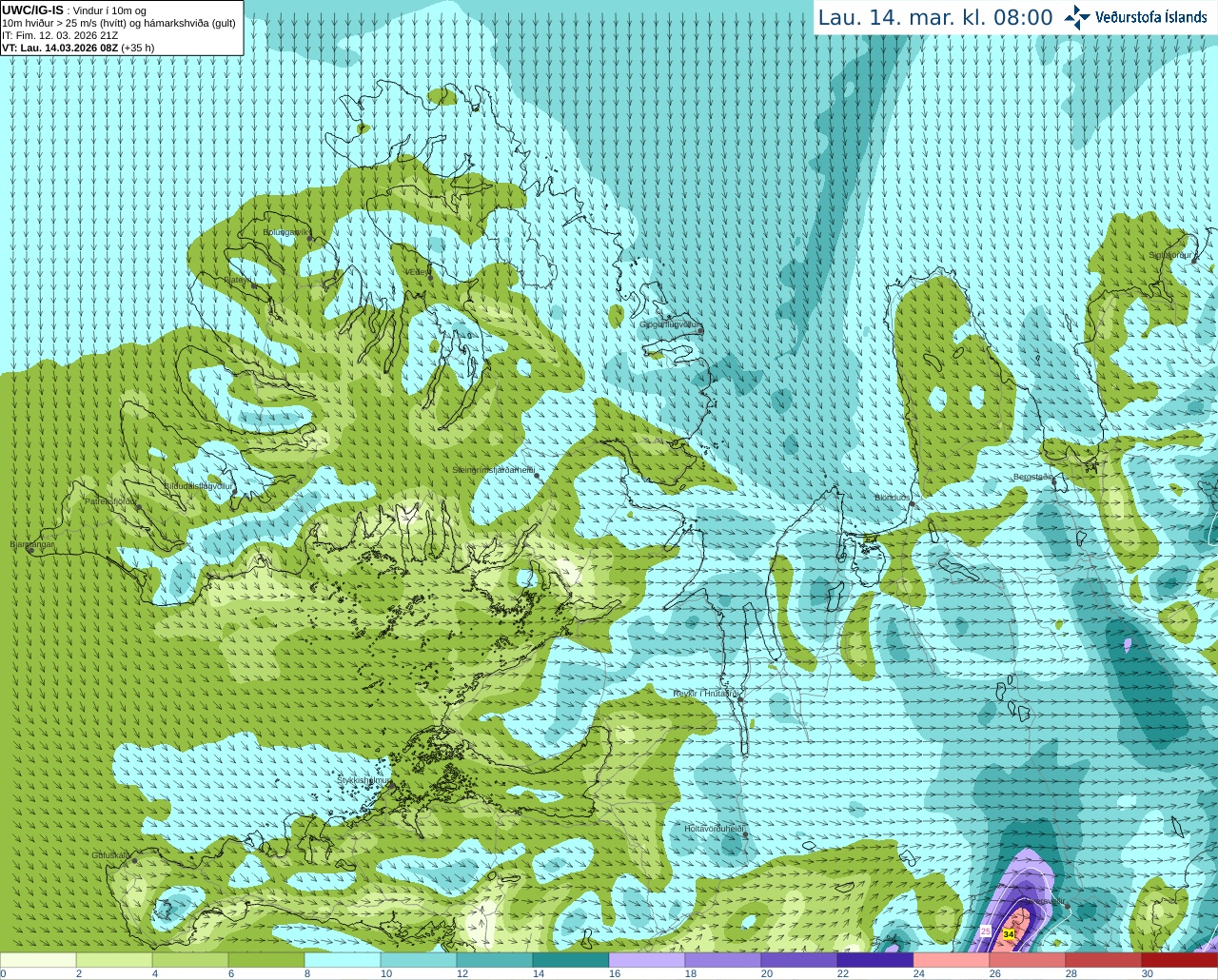1218x980 pixels.
Task: Click the 14–16 m/s dark teal legend swatch
Action: (x=571, y=960)
